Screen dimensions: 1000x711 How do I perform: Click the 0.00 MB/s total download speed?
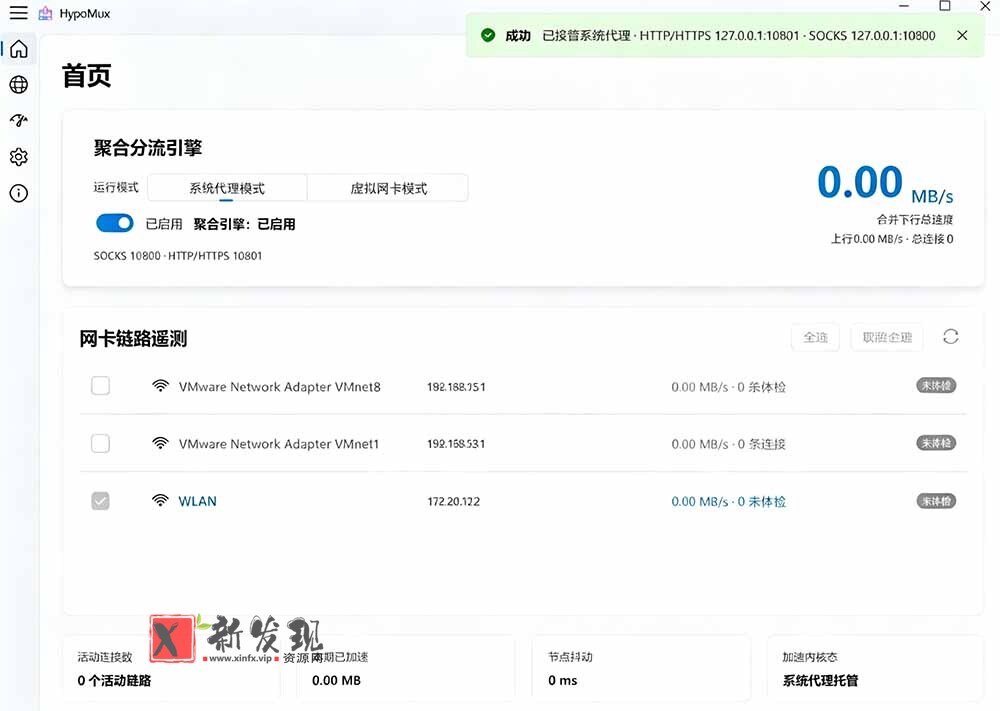pyautogui.click(x=885, y=182)
